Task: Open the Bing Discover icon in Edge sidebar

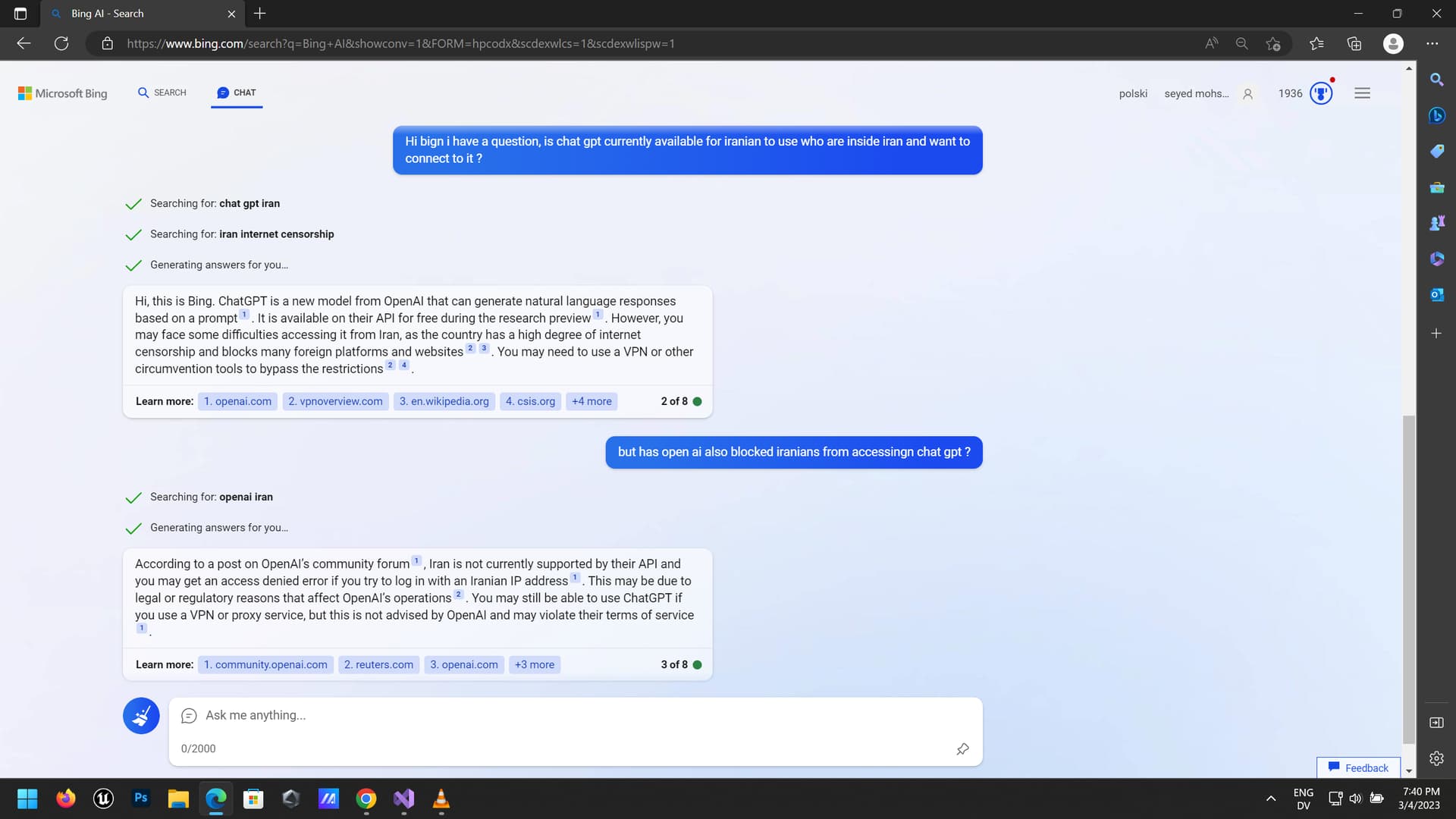Action: pyautogui.click(x=1437, y=115)
